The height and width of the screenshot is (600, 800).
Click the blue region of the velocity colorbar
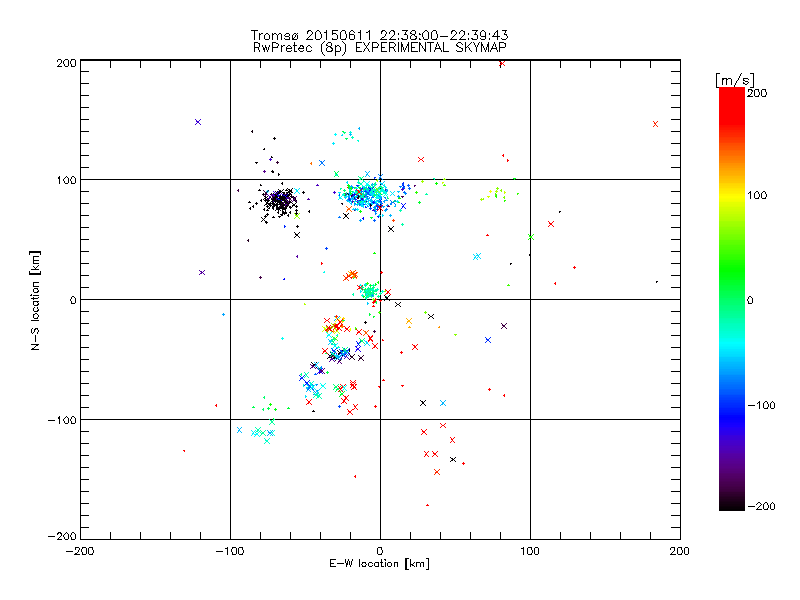click(x=732, y=408)
